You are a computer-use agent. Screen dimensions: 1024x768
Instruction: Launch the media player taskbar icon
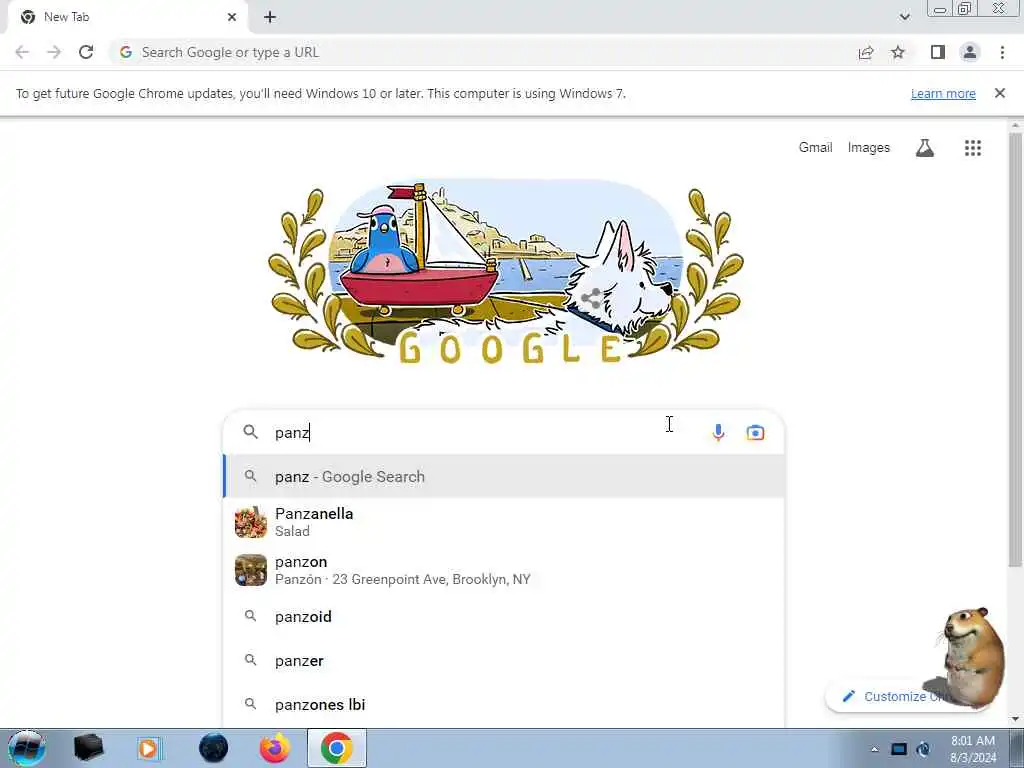point(150,748)
